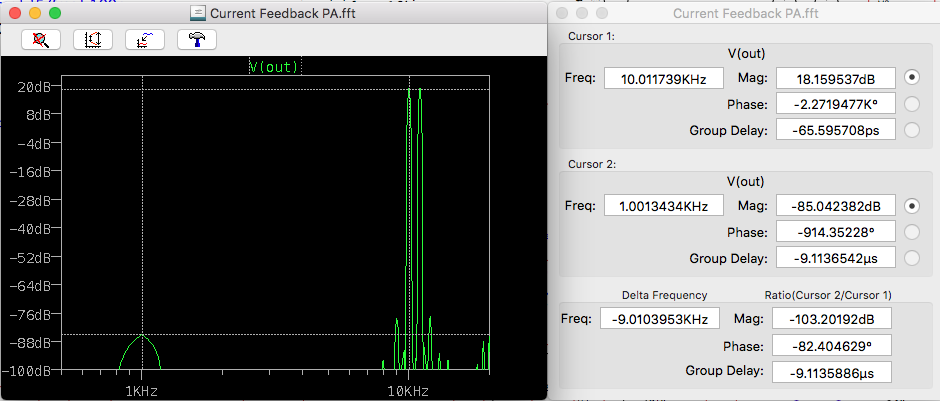Click the Cursor 2 section heading
940x401 pixels.
point(592,164)
